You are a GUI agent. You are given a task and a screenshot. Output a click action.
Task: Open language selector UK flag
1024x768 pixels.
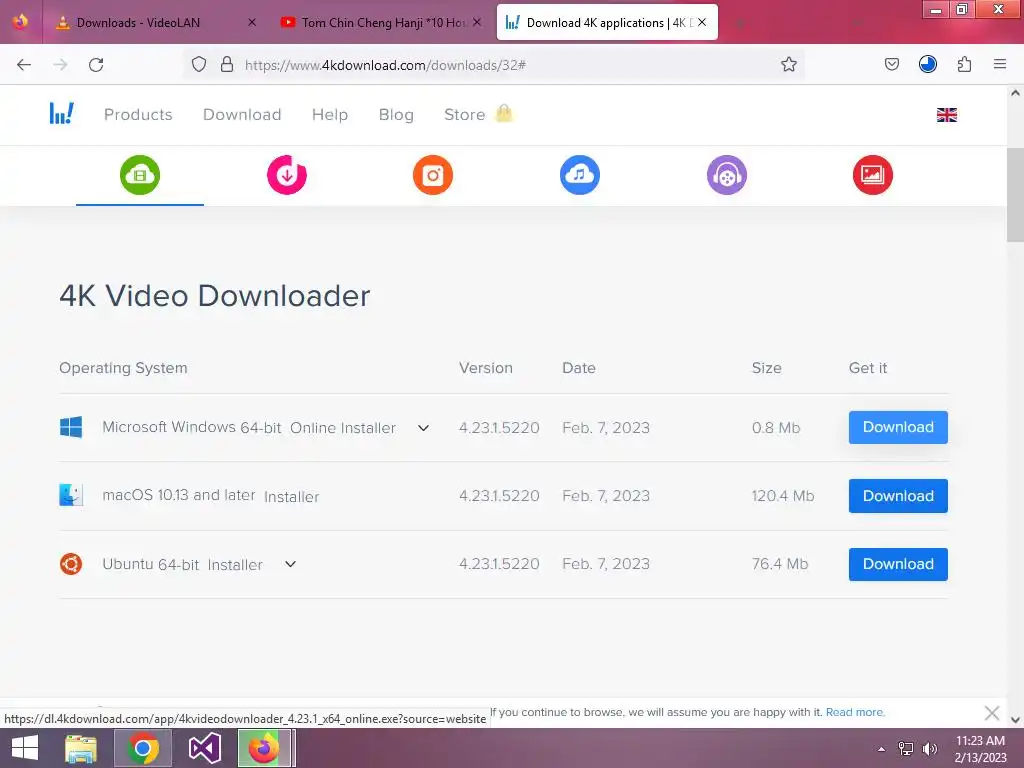tap(947, 115)
